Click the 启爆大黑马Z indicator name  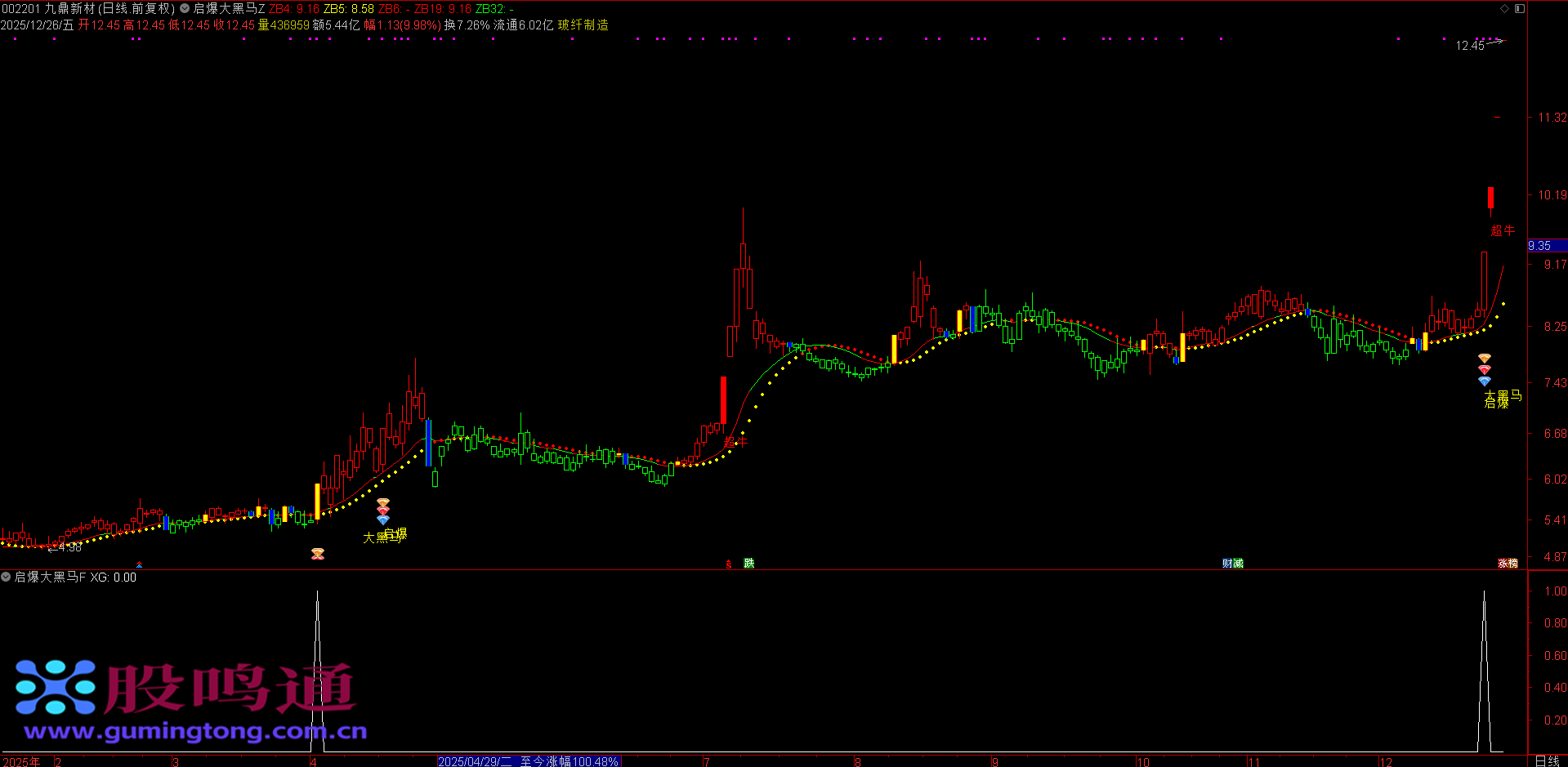point(229,8)
